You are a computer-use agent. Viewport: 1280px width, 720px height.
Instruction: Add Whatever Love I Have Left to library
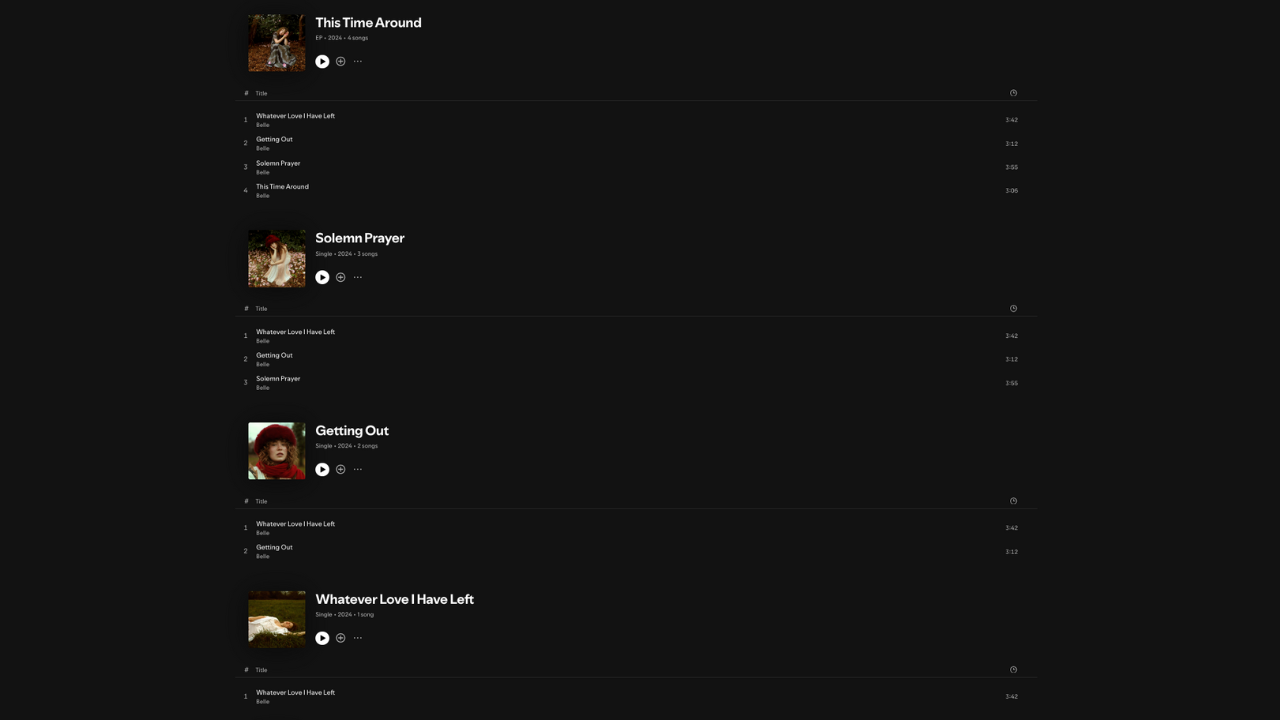coord(341,638)
